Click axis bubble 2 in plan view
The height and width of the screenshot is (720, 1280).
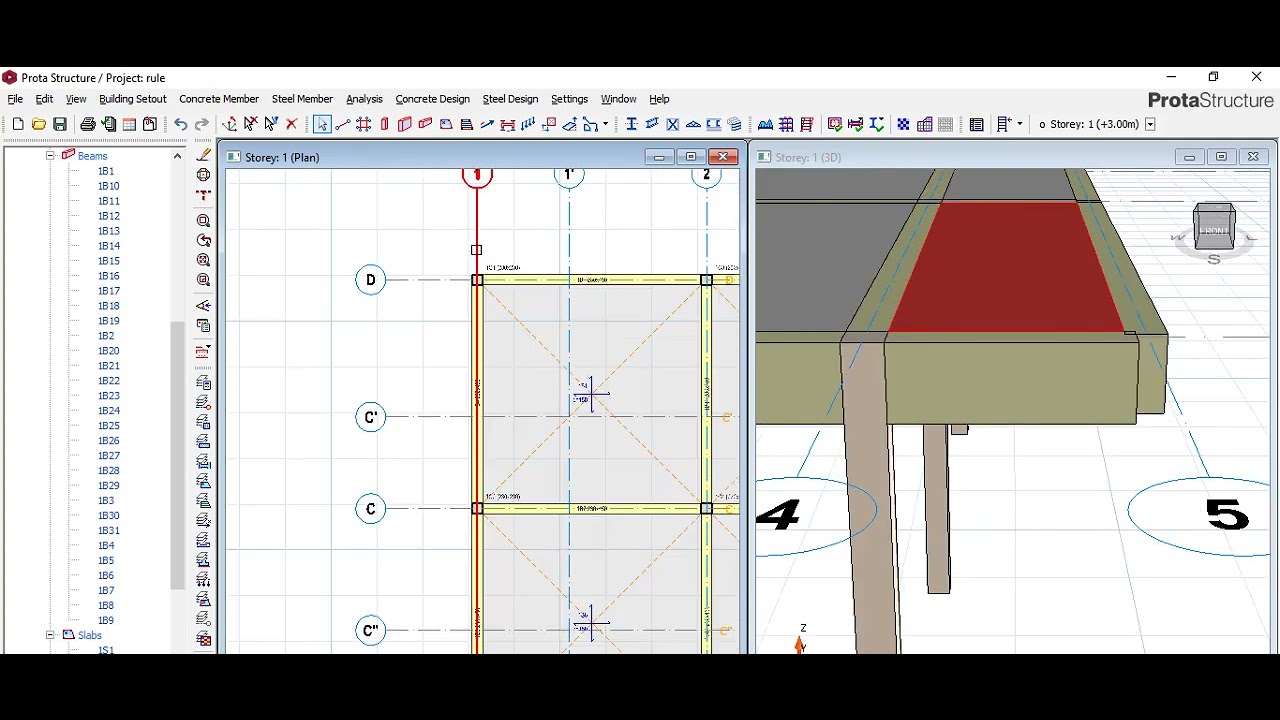pyautogui.click(x=706, y=176)
